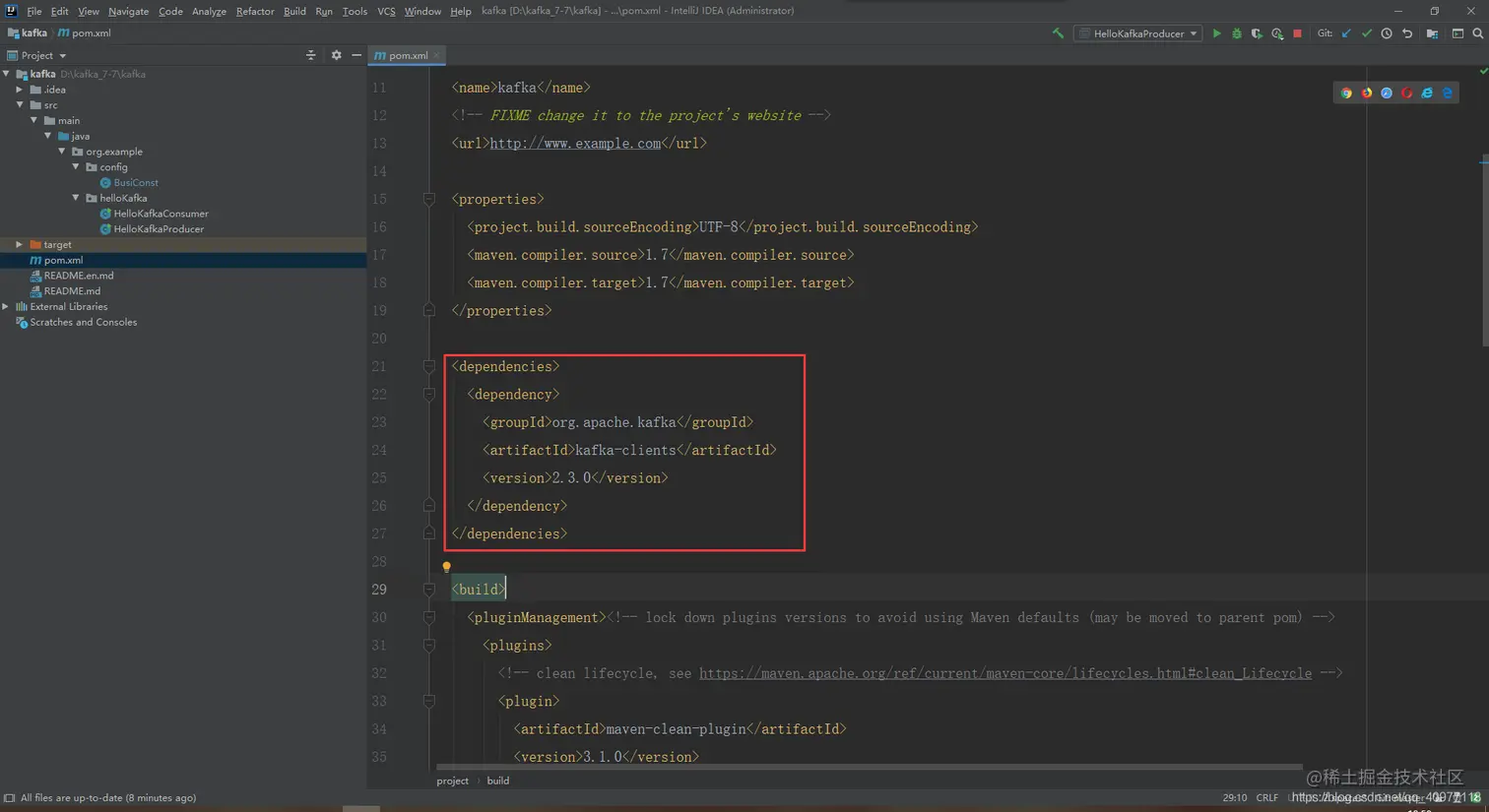Image resolution: width=1489 pixels, height=812 pixels.
Task: Revert changes with the Git undo arrow
Action: (x=1407, y=33)
